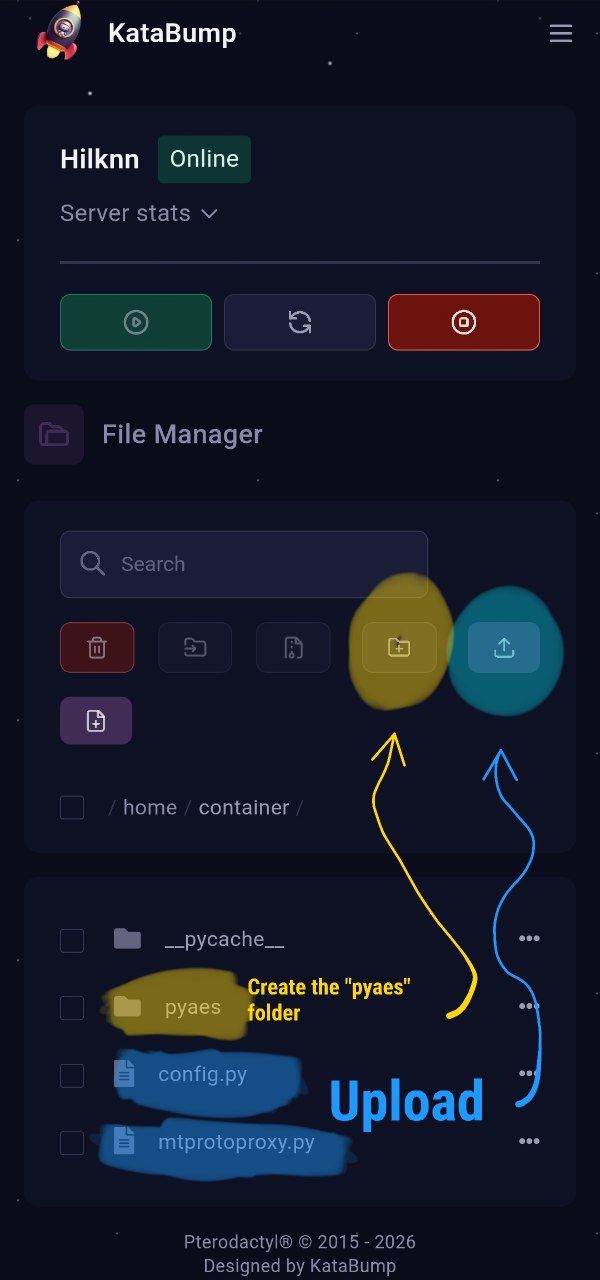Click the search magnifier icon
This screenshot has width=600, height=1280.
point(93,564)
